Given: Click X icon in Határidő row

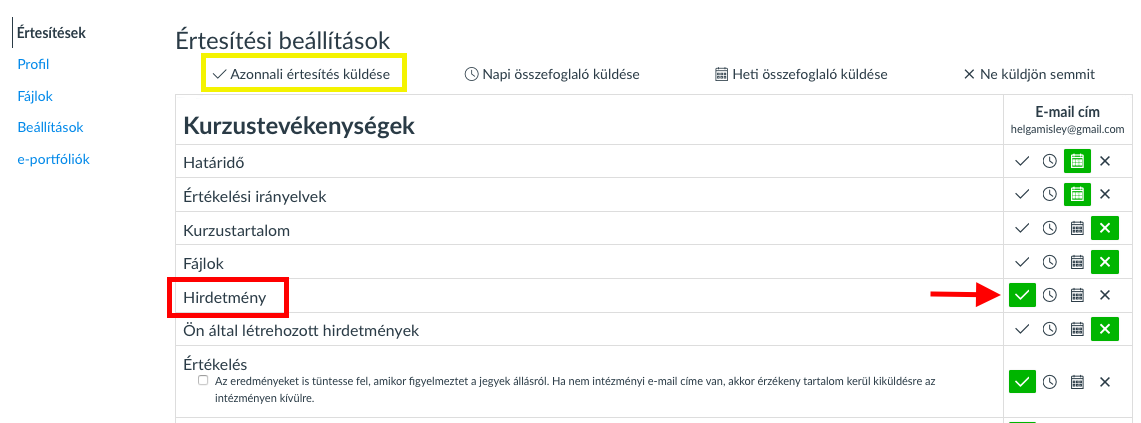Looking at the screenshot, I should click(1105, 161).
